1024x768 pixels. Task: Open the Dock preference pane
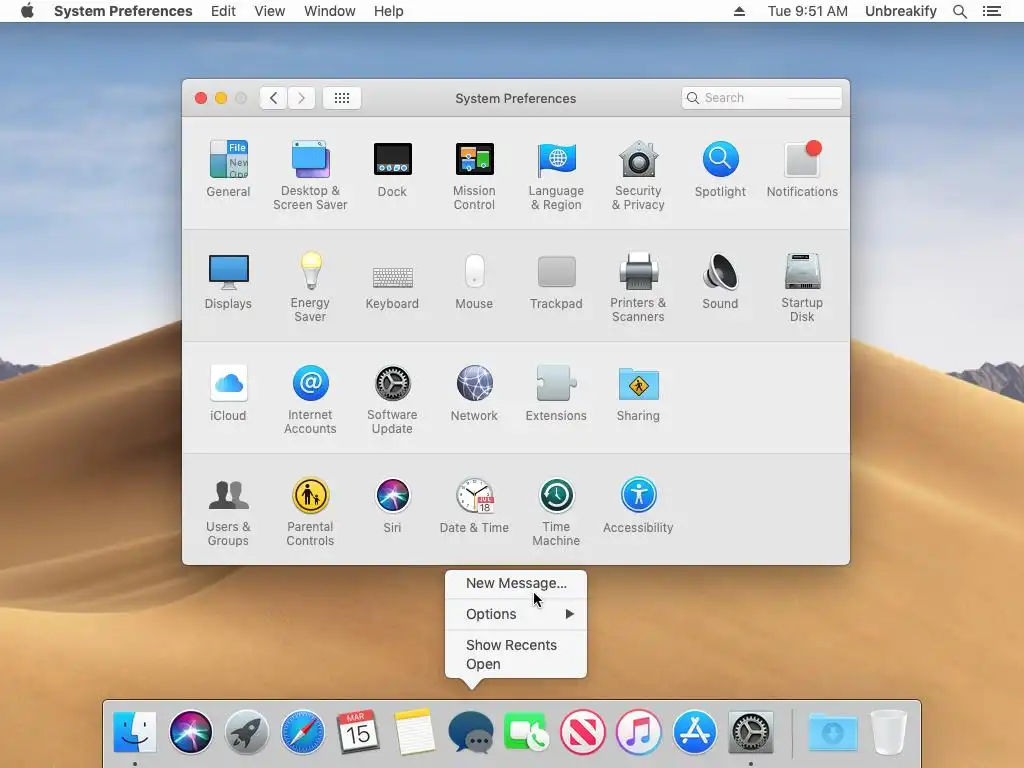[x=392, y=168]
